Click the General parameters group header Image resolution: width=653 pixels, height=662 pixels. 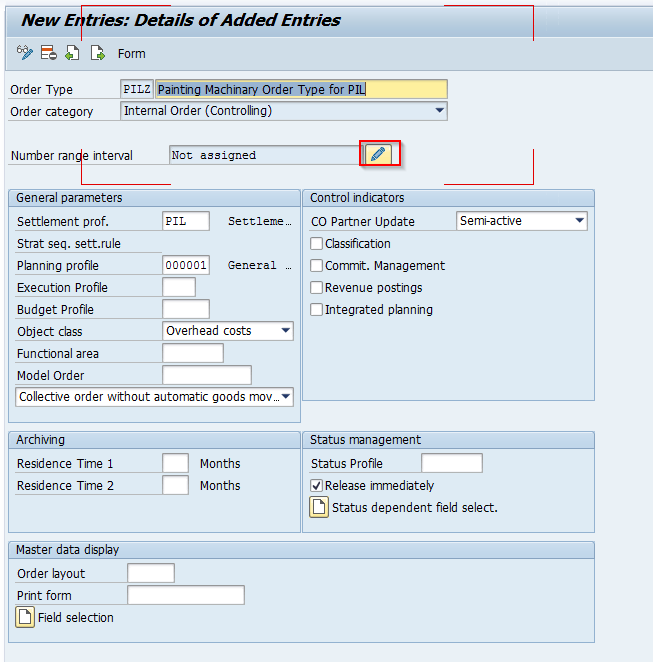[154, 198]
